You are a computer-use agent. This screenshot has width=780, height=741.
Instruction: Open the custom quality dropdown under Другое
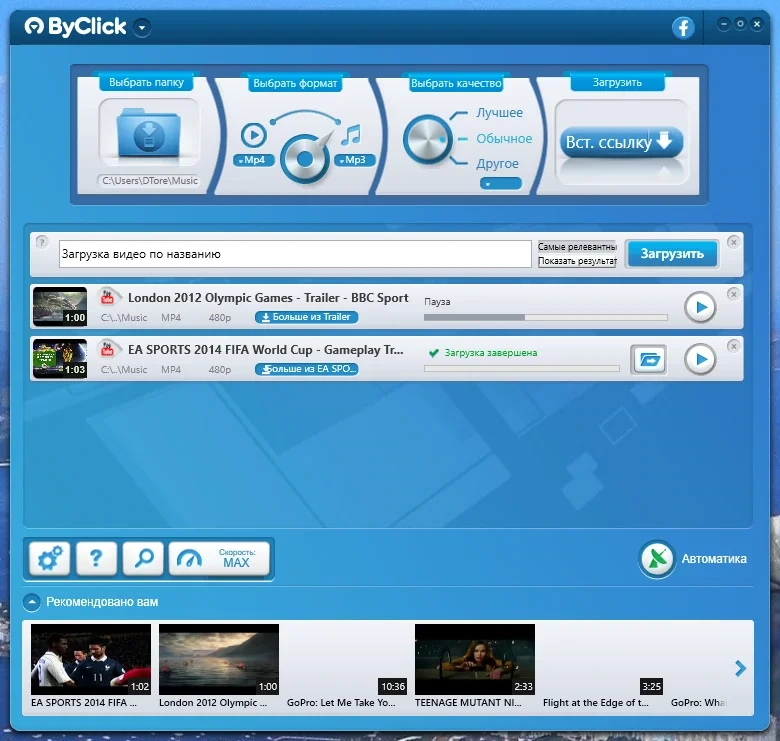click(x=501, y=184)
